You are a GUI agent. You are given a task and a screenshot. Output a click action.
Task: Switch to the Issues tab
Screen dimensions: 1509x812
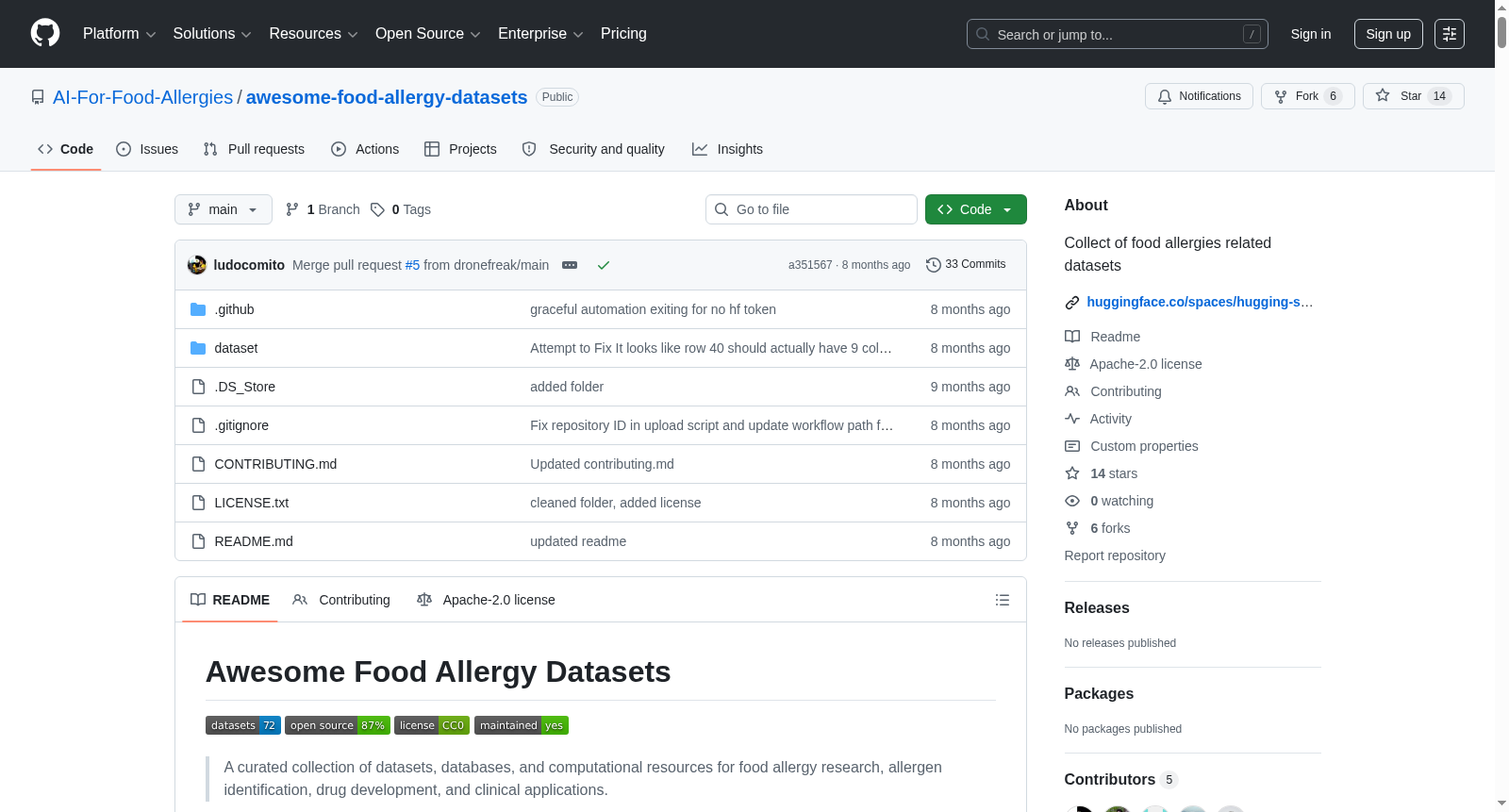(x=147, y=149)
